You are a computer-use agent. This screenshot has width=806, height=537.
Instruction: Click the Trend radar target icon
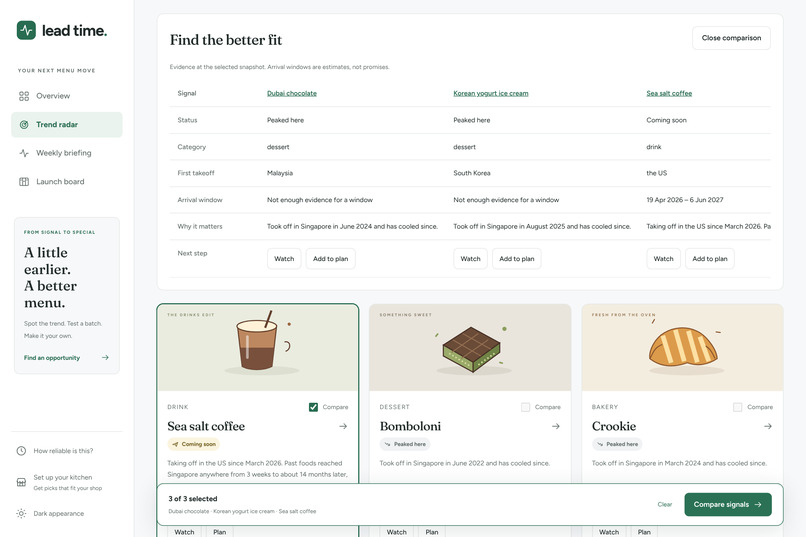[24, 124]
